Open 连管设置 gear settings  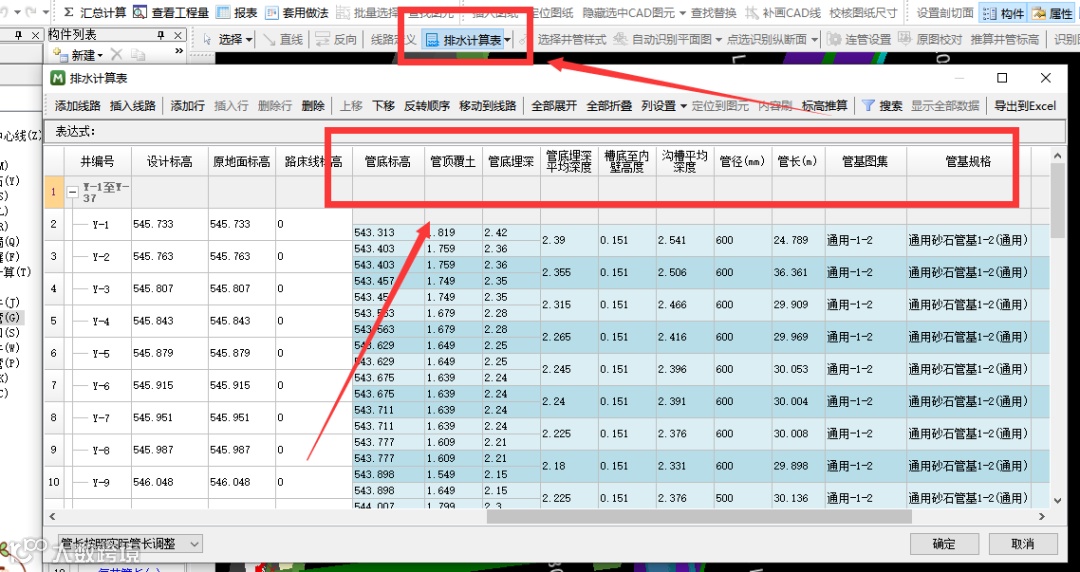tap(834, 39)
